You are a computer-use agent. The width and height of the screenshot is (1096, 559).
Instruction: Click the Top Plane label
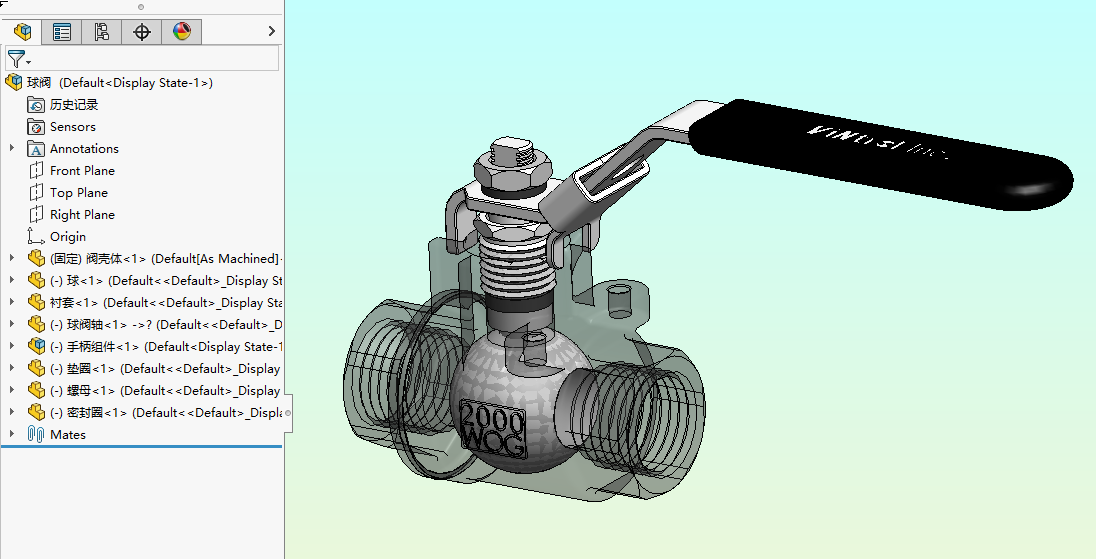[x=79, y=193]
